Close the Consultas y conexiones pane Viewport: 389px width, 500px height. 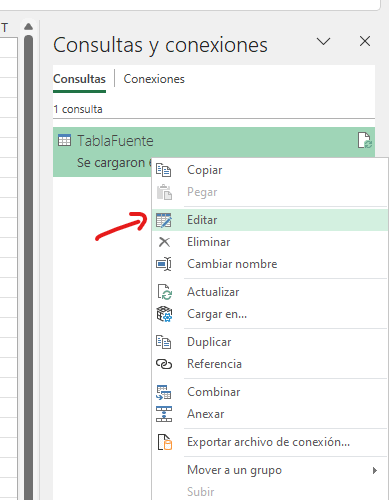tap(365, 41)
